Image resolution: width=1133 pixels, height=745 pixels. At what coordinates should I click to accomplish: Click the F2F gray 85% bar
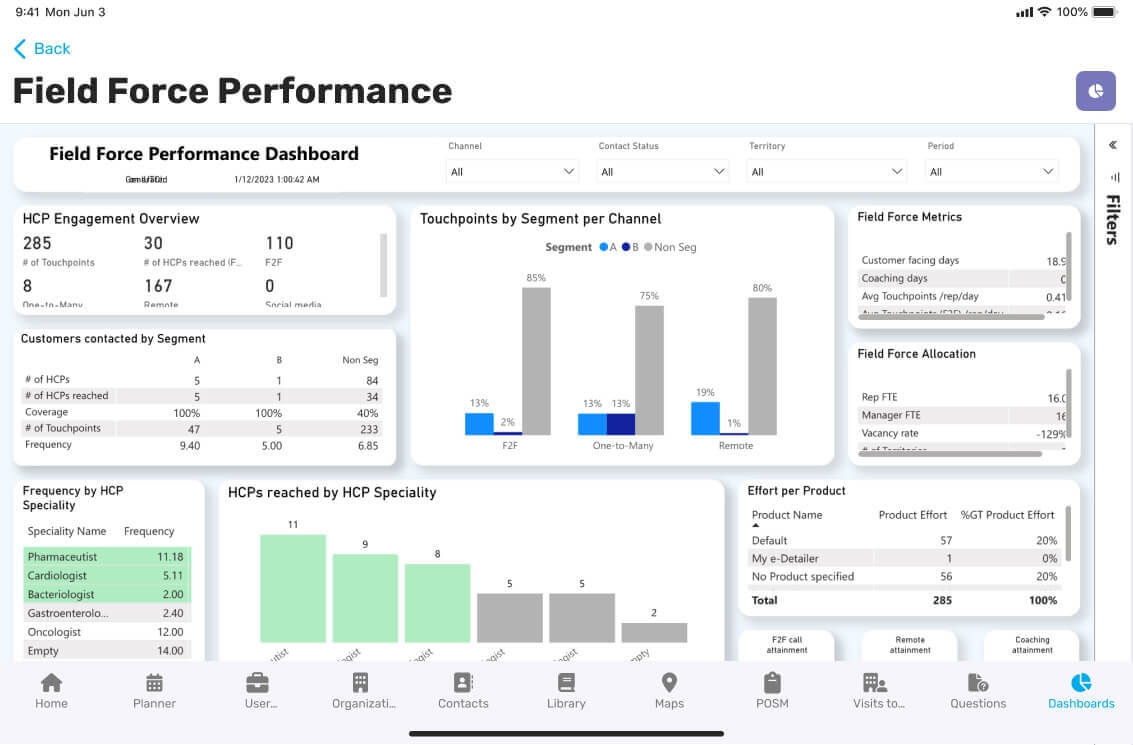pyautogui.click(x=536, y=361)
